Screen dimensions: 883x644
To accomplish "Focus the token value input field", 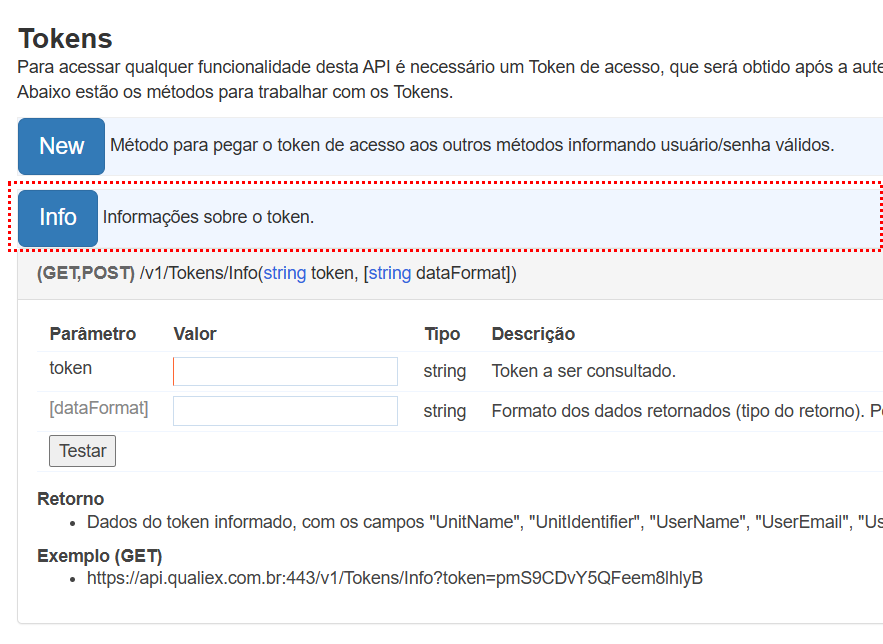I will pyautogui.click(x=285, y=371).
